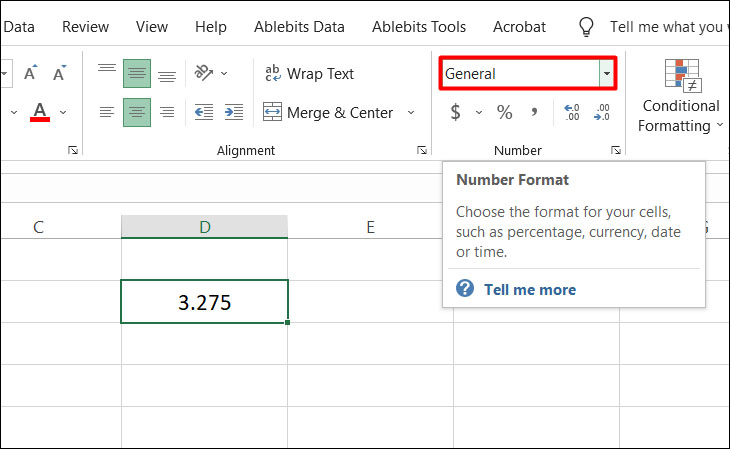Expand the Merge & Center dropdown arrow

pyautogui.click(x=411, y=112)
